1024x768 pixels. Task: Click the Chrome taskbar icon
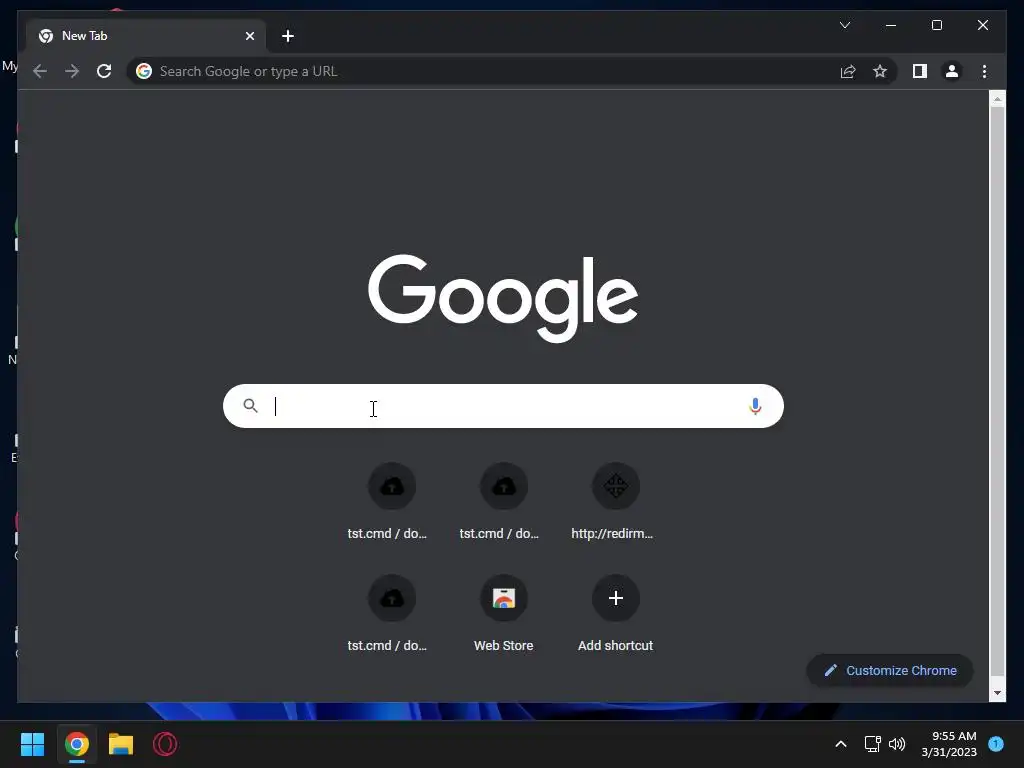point(76,744)
